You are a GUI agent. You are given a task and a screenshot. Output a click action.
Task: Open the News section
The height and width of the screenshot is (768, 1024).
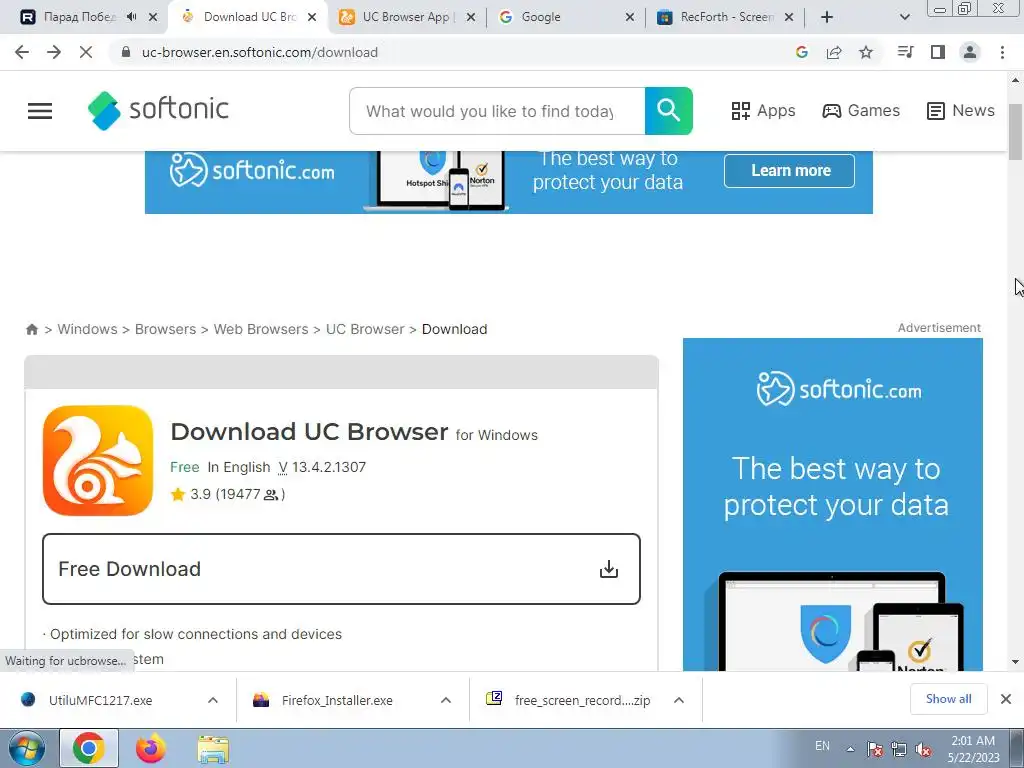pyautogui.click(x=961, y=110)
